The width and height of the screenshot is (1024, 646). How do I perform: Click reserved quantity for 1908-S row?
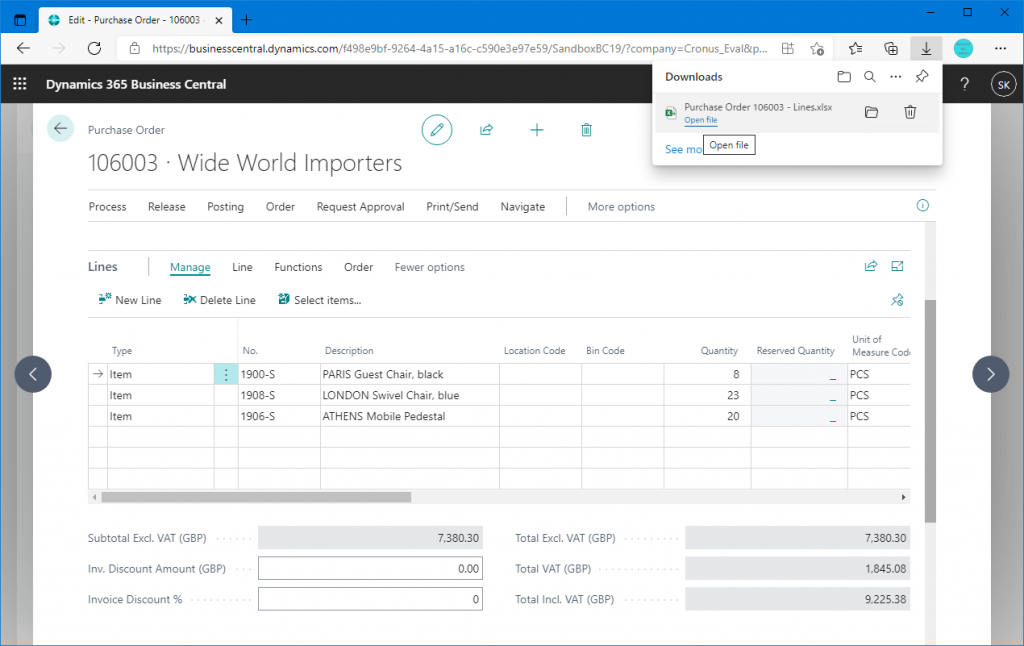pos(799,395)
